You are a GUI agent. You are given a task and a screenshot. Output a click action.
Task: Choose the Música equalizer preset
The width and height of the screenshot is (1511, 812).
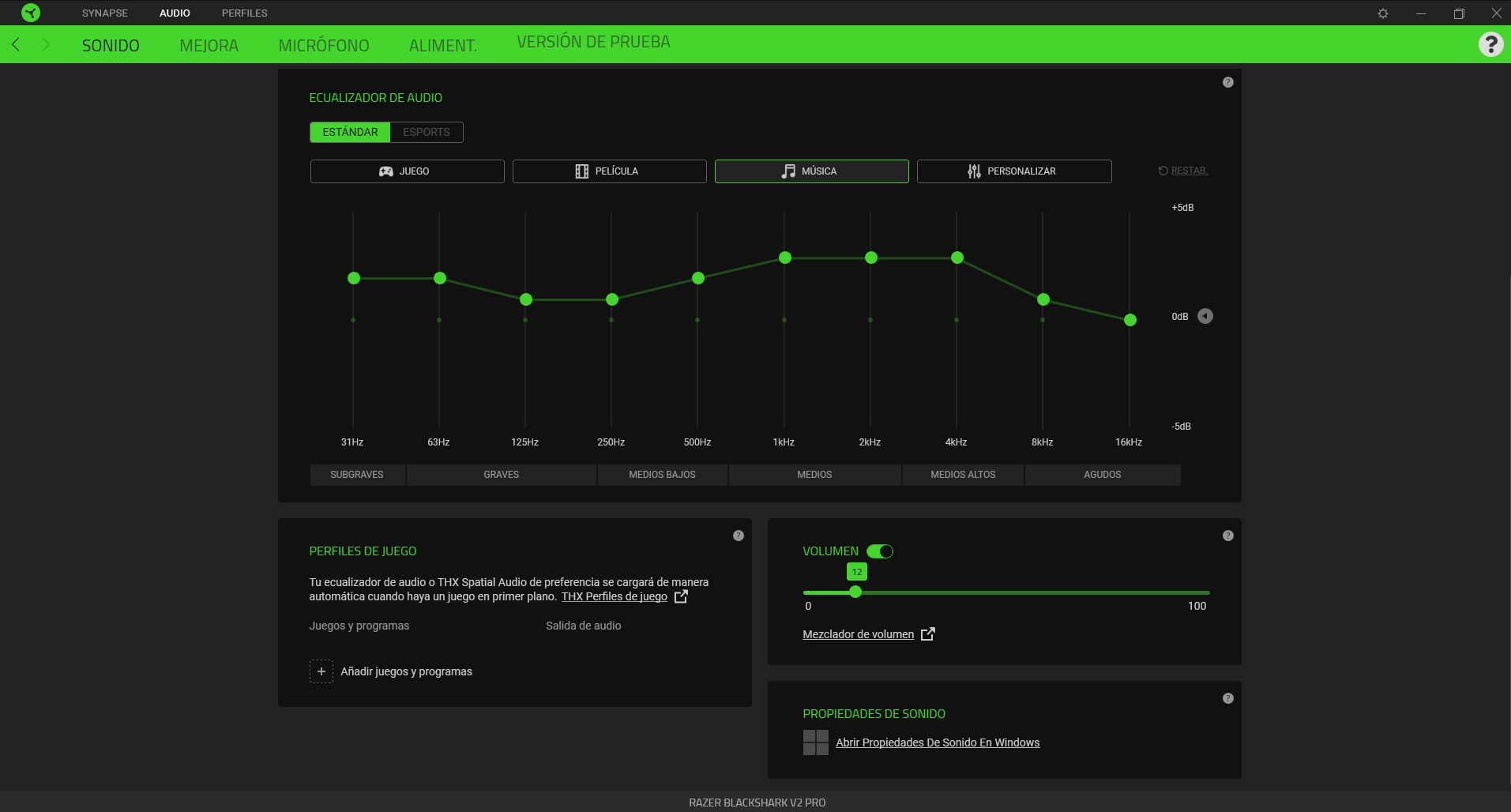tap(811, 171)
